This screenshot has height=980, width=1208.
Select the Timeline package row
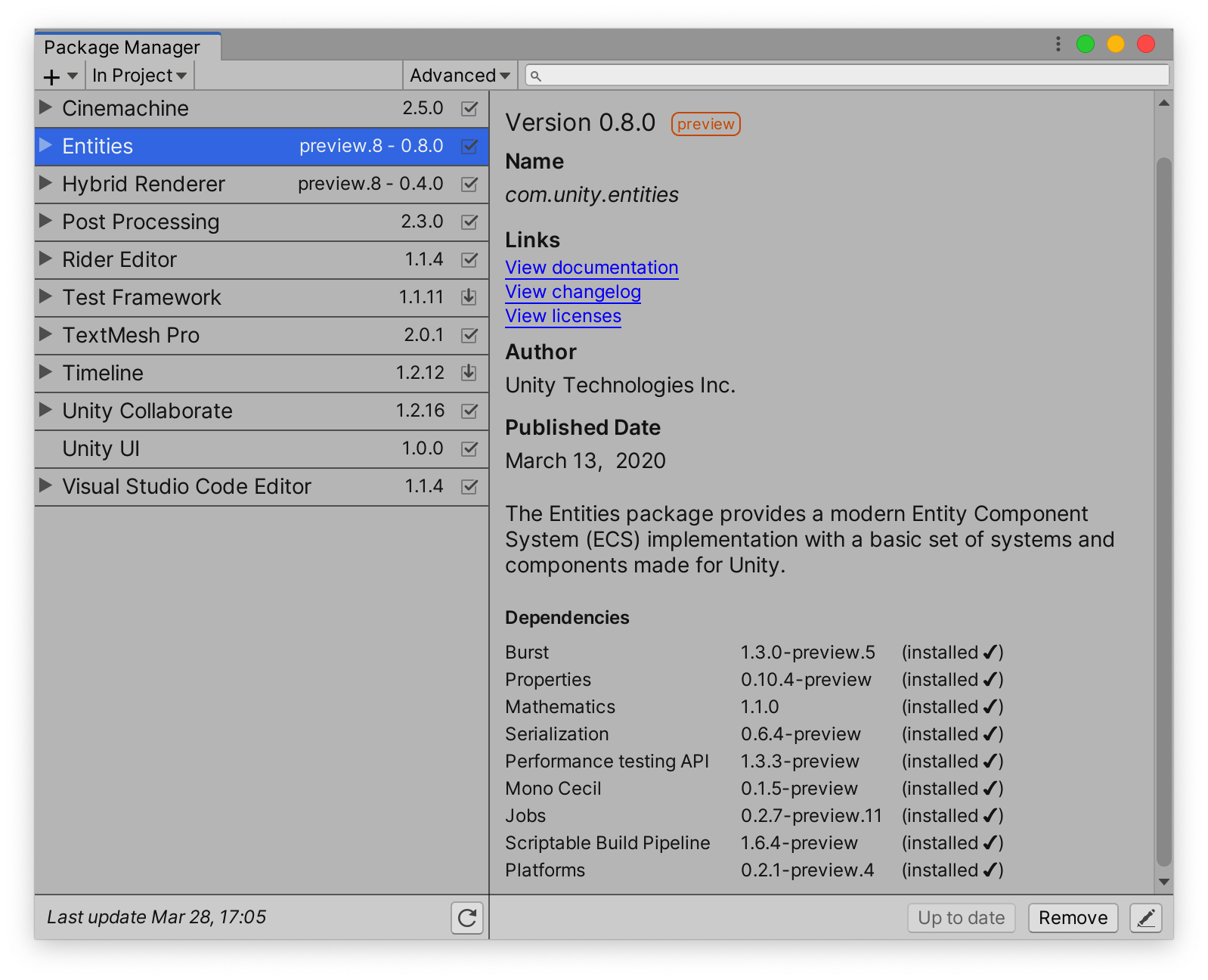point(262,374)
